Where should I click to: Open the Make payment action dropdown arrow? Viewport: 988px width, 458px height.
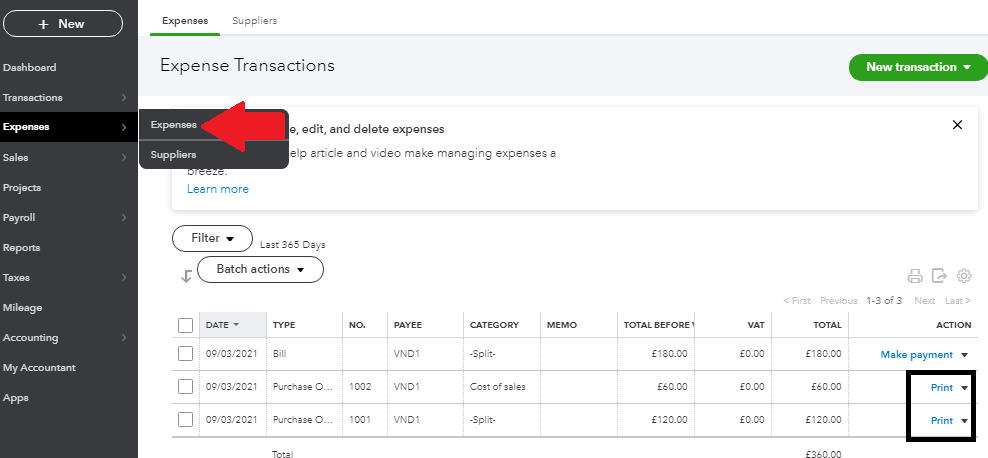(965, 355)
